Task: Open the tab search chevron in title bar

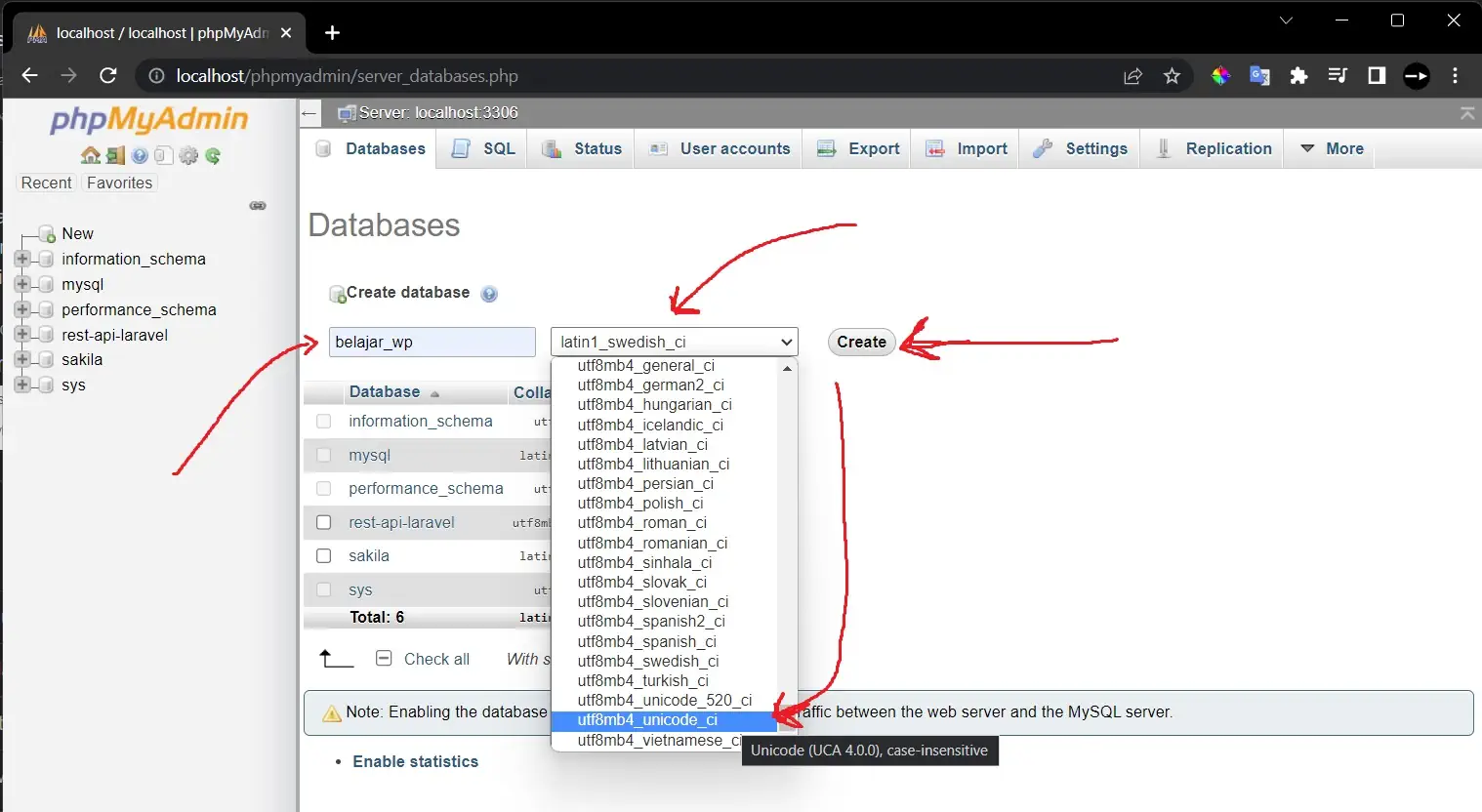Action: pyautogui.click(x=1286, y=20)
